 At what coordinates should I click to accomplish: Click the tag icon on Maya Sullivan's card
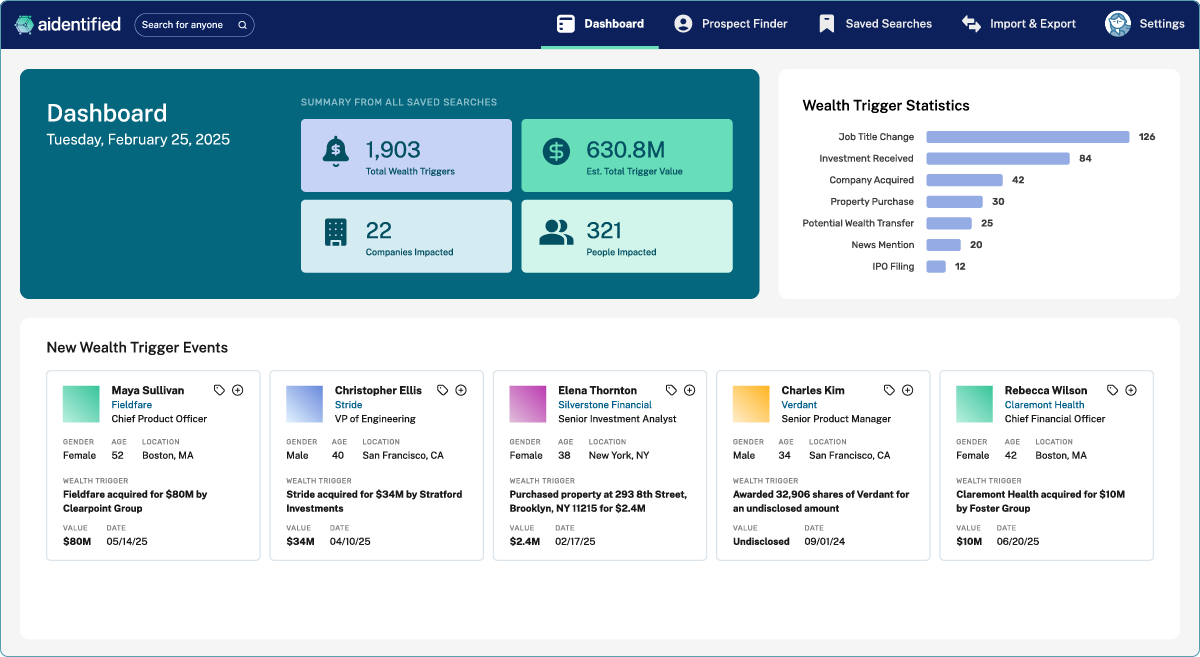click(219, 390)
